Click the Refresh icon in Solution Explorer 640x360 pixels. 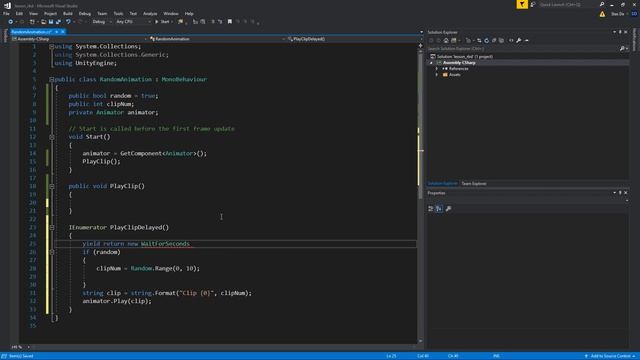click(486, 40)
